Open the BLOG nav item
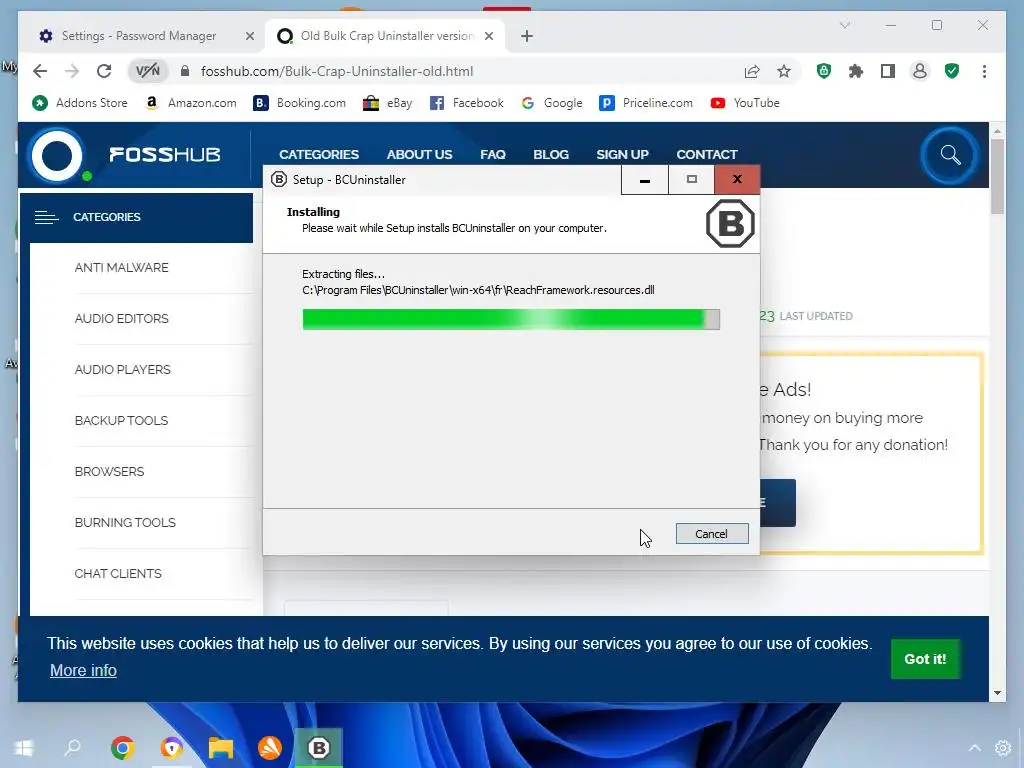Image resolution: width=1024 pixels, height=768 pixels. pyautogui.click(x=551, y=155)
